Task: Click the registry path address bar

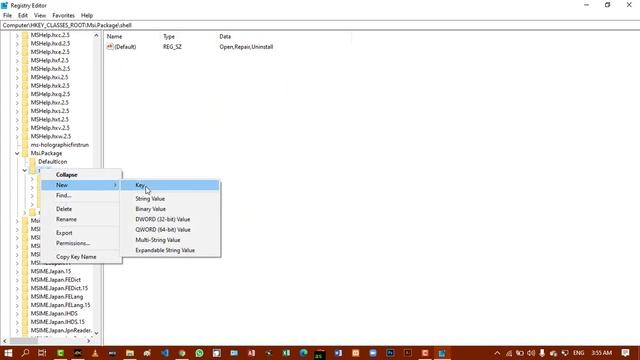Action: coord(320,25)
